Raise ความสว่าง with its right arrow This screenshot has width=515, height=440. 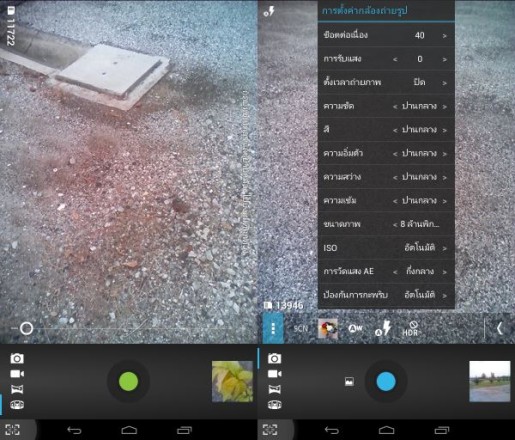point(445,178)
